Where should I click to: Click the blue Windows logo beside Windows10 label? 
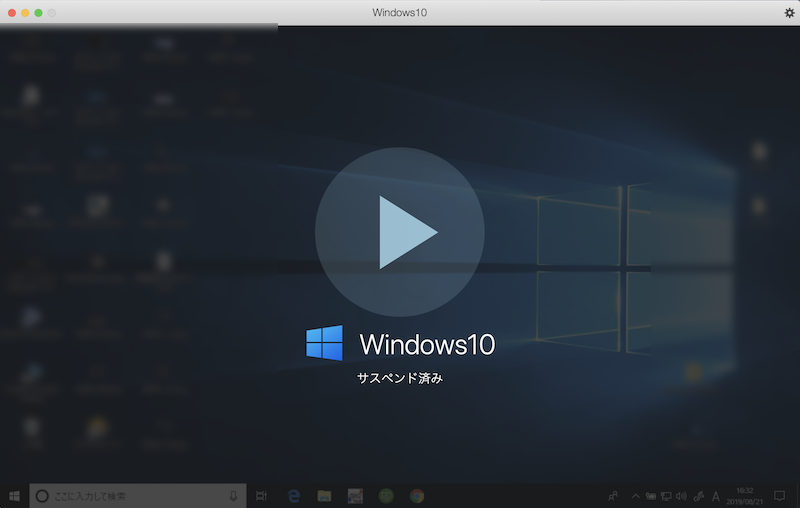coord(324,343)
